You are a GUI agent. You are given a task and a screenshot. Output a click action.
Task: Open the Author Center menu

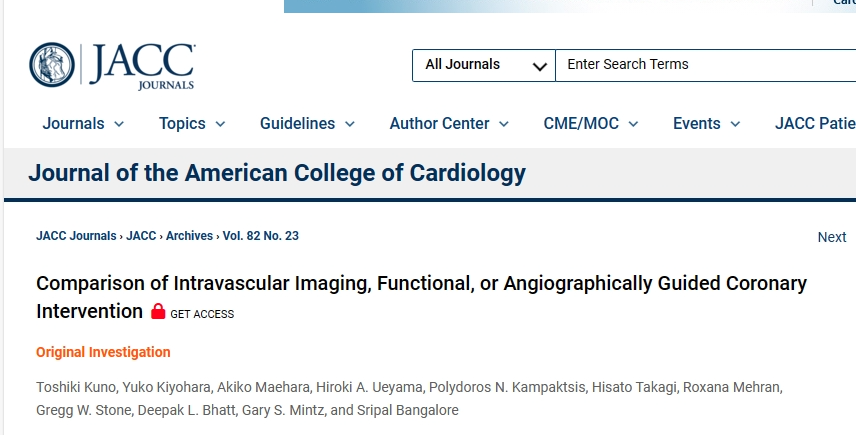click(x=449, y=124)
